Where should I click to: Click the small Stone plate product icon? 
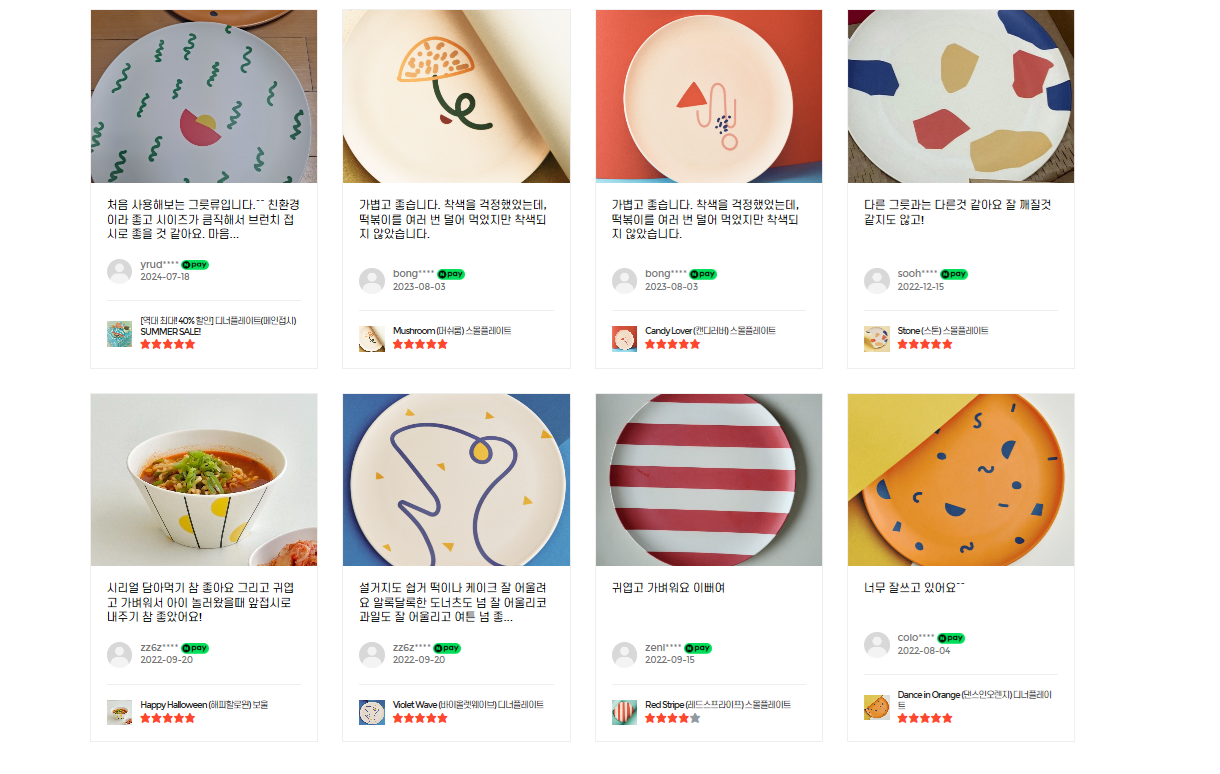(x=877, y=338)
